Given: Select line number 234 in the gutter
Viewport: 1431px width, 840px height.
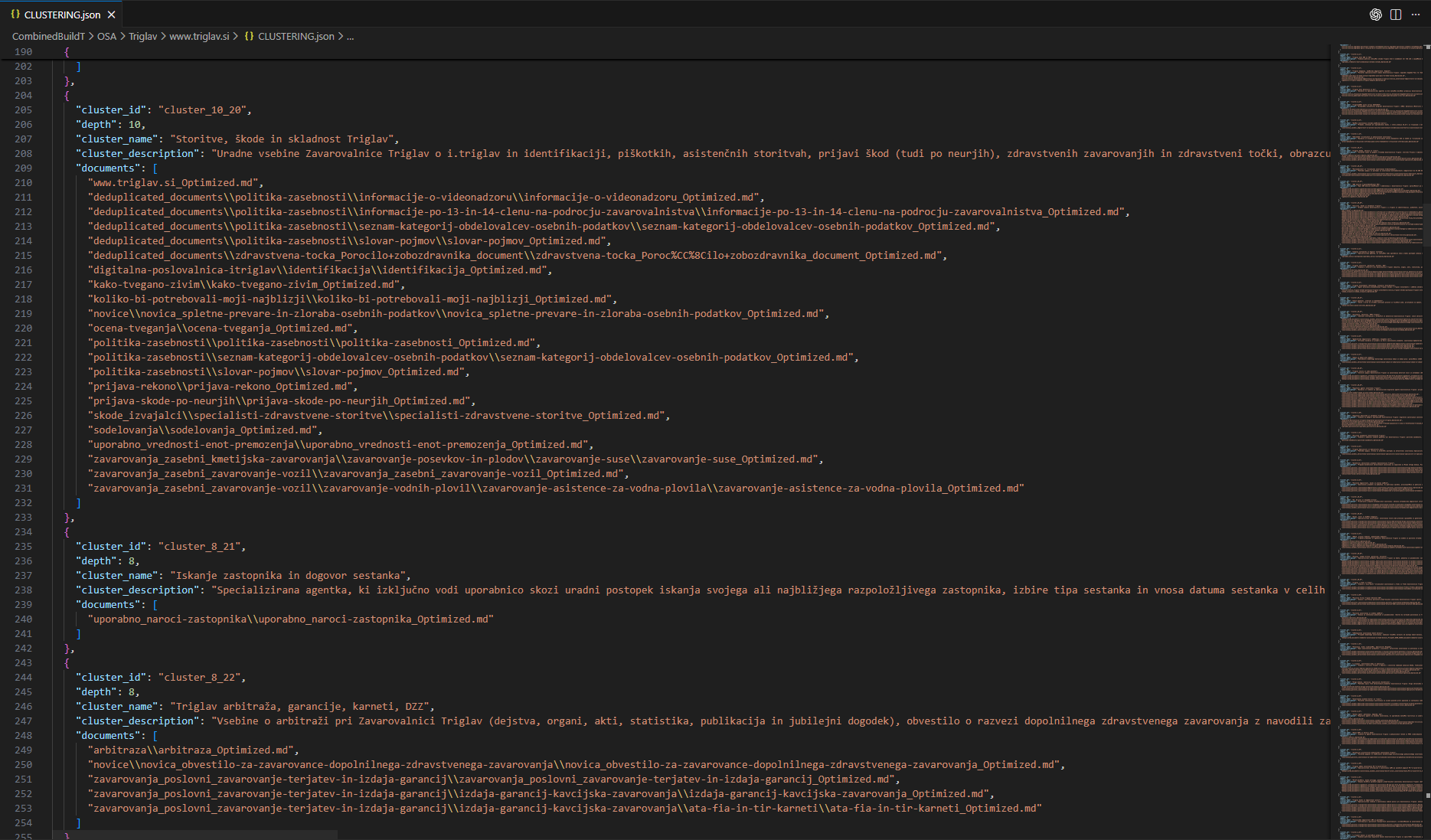Looking at the screenshot, I should pos(23,531).
